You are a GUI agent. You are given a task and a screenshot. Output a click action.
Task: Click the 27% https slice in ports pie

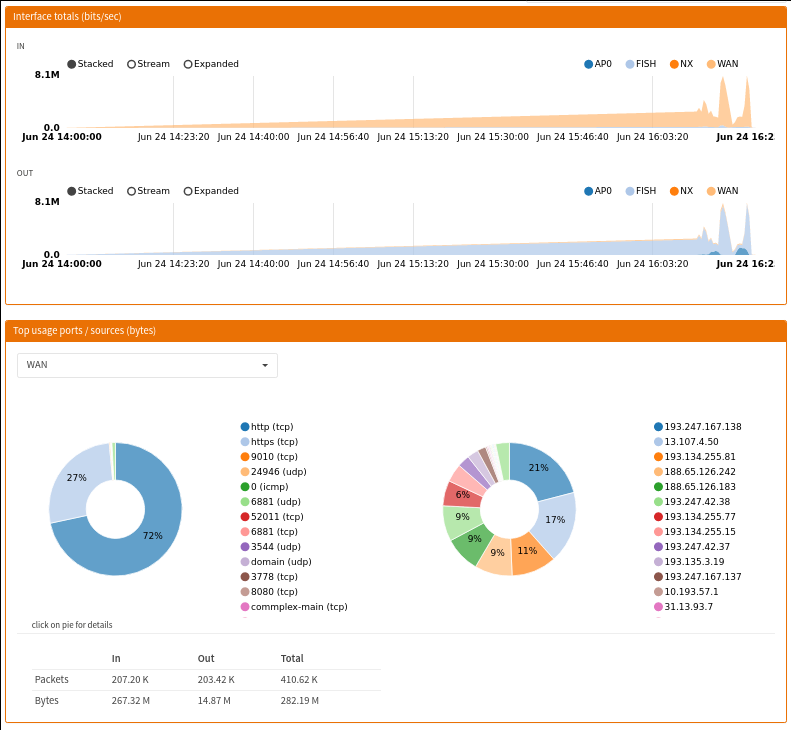(77, 477)
